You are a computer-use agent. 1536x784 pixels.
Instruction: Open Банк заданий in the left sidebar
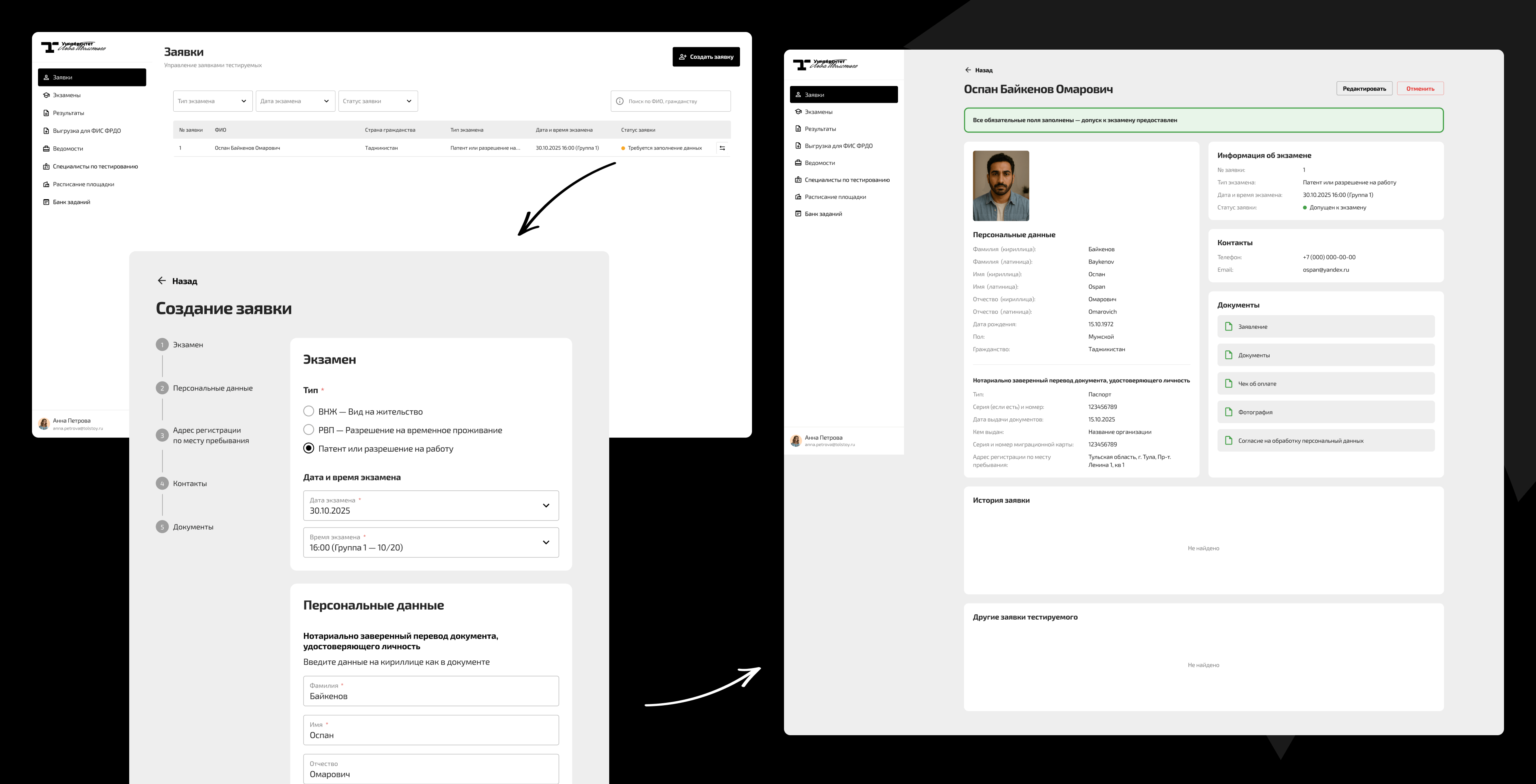[x=71, y=202]
